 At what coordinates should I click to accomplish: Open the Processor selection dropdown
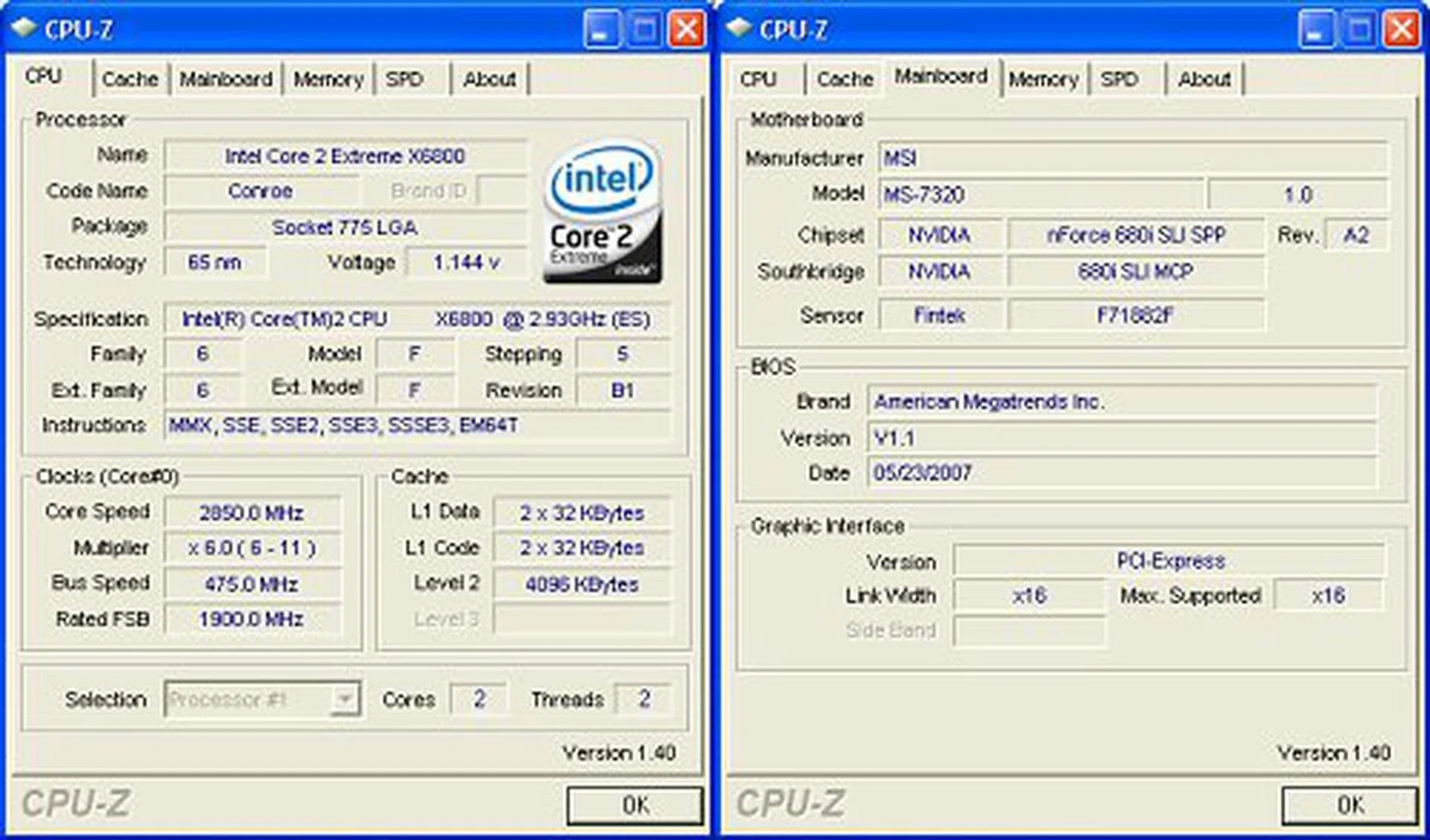pos(261,699)
